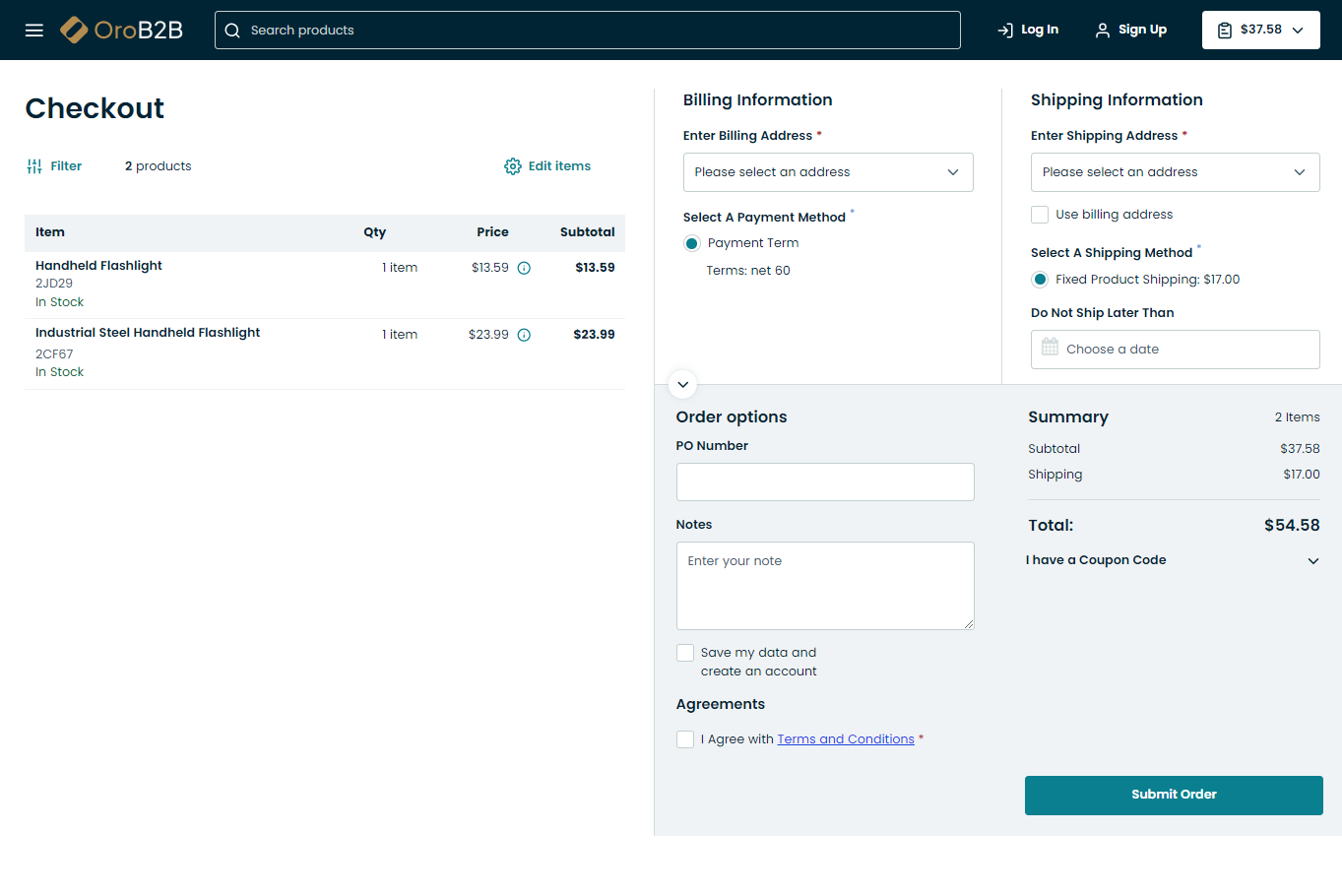1342x896 pixels.
Task: Open the Terms and Conditions link
Action: (845, 739)
